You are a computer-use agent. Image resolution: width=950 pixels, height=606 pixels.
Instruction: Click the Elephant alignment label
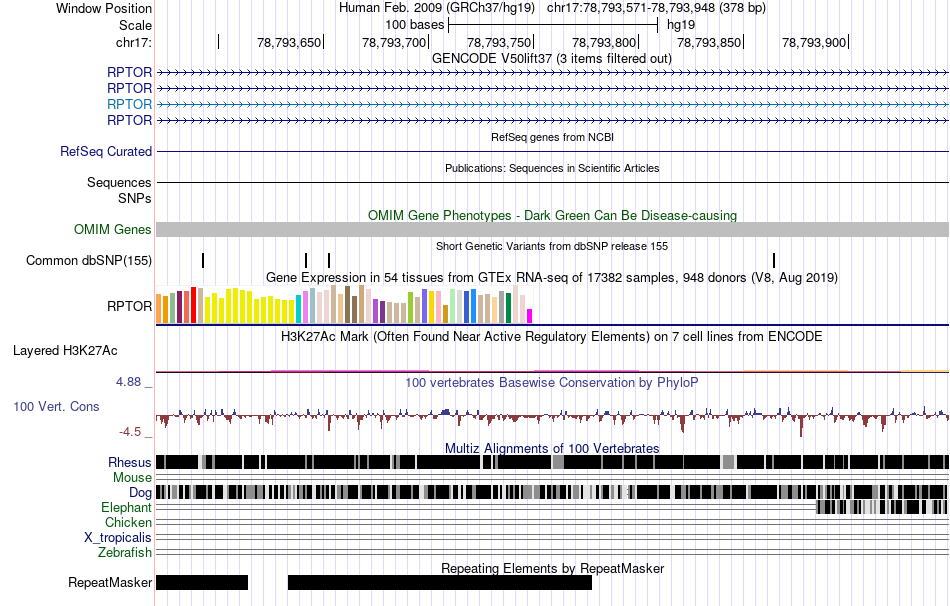(126, 507)
